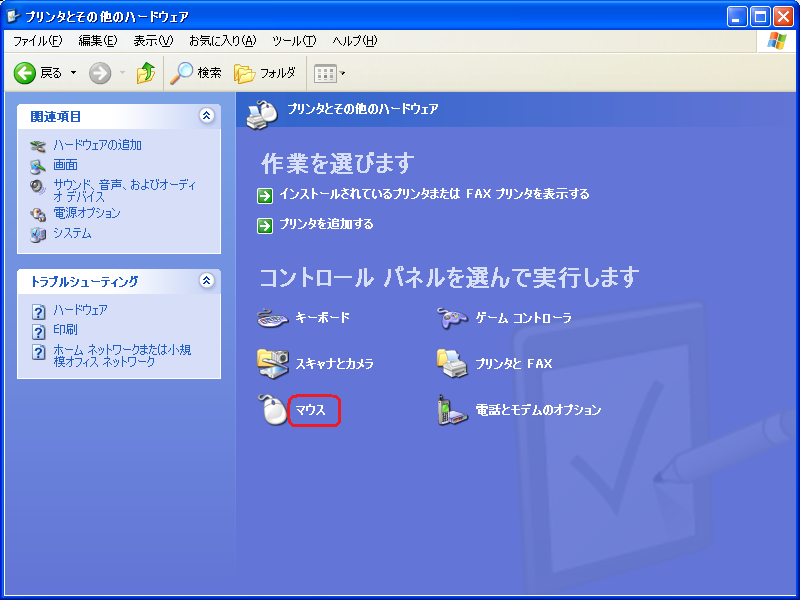Open ハードウェアの追加 in related items
The height and width of the screenshot is (600, 800).
[97, 145]
